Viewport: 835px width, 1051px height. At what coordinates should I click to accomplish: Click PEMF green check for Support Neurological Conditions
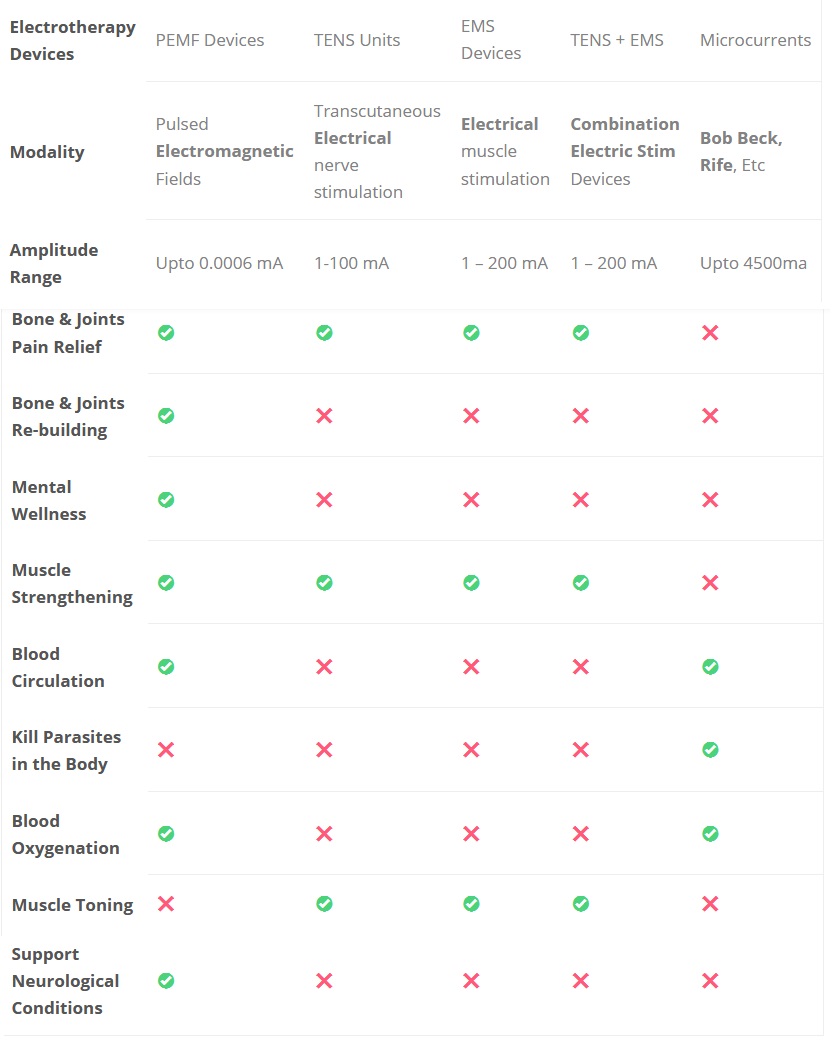tap(166, 981)
